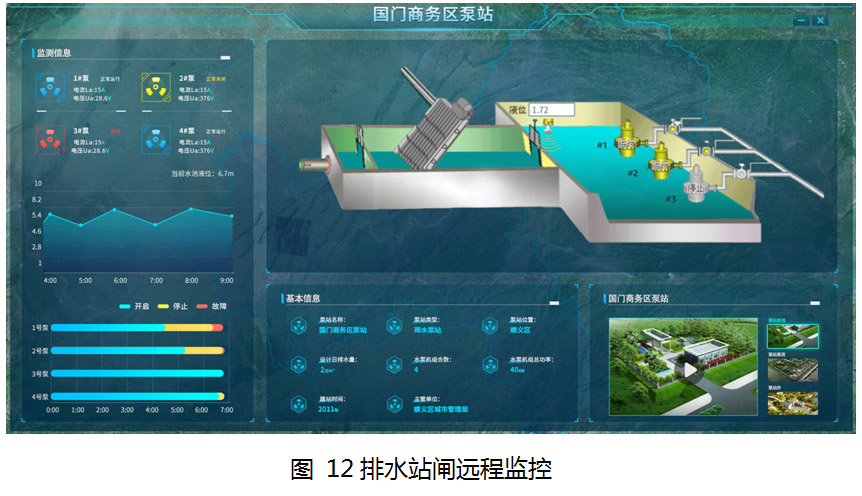Click the 泵站名称 hexagon icon
The height and width of the screenshot is (496, 862).
point(298,325)
